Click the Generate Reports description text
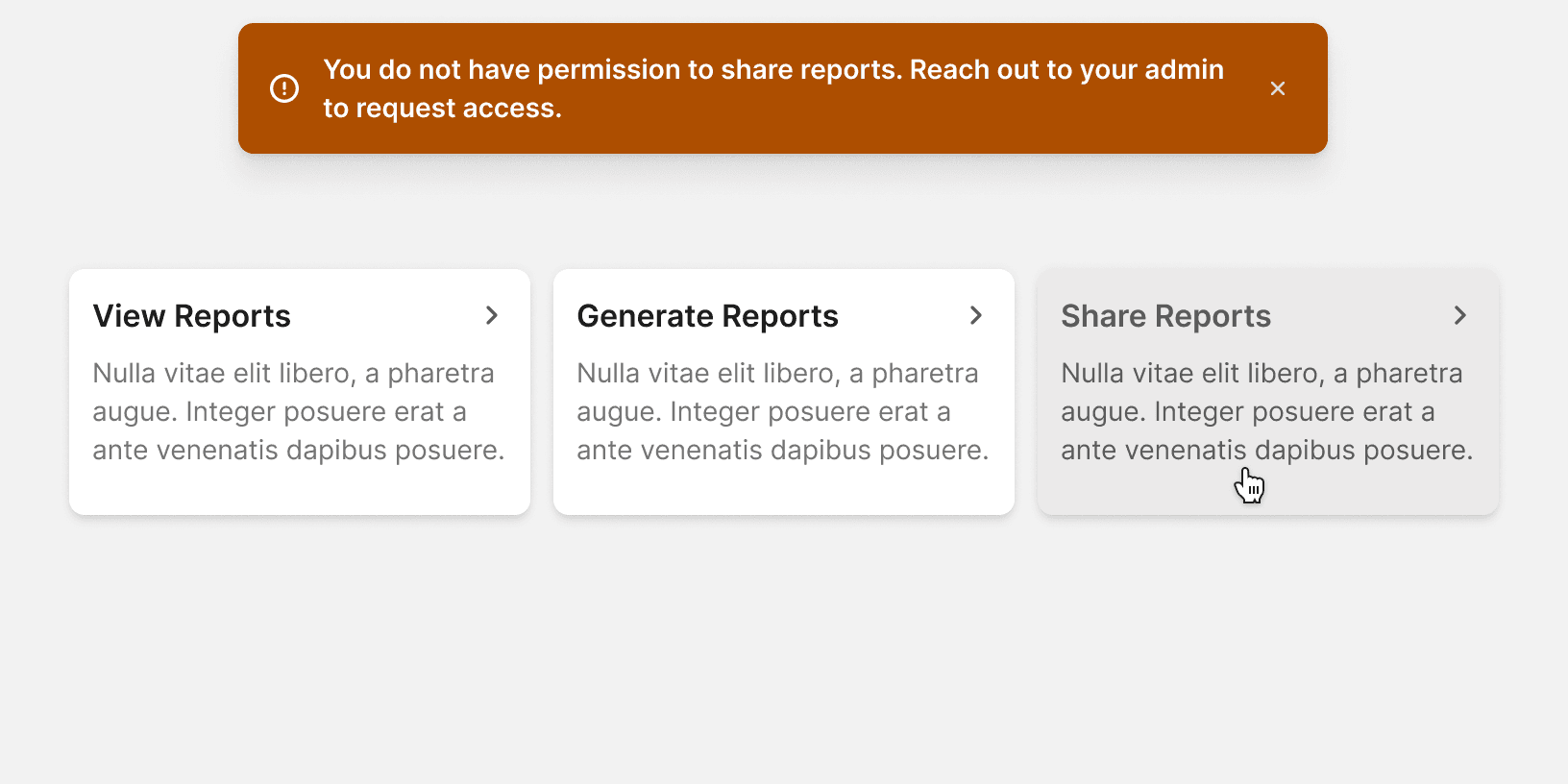This screenshot has height=784, width=1568. pos(782,411)
